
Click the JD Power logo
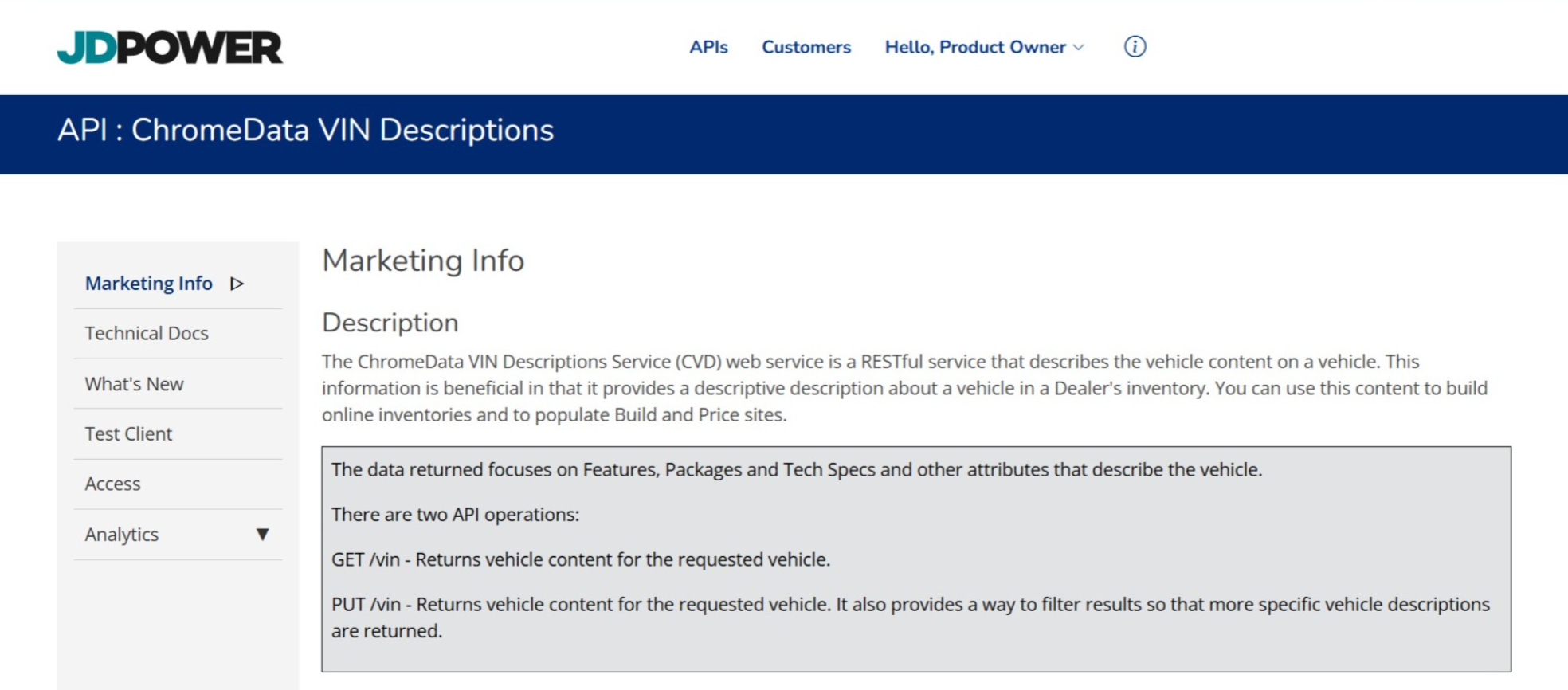tap(170, 48)
